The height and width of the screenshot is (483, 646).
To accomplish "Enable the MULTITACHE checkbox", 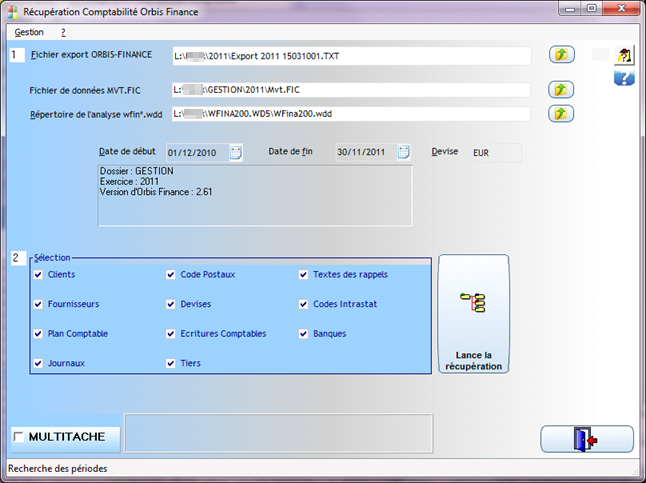I will coord(19,436).
